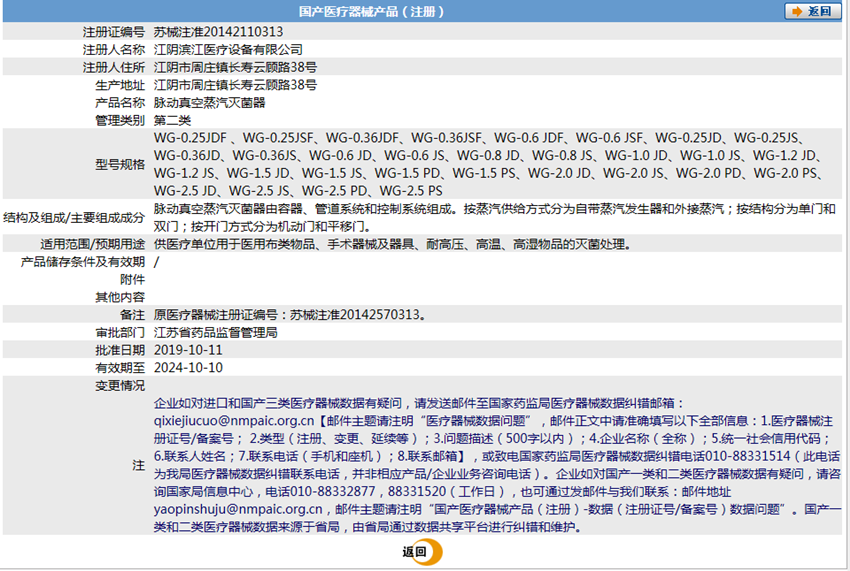Click the orange arrow icon in top 返回 button
The width and height of the screenshot is (850, 571).
(796, 11)
